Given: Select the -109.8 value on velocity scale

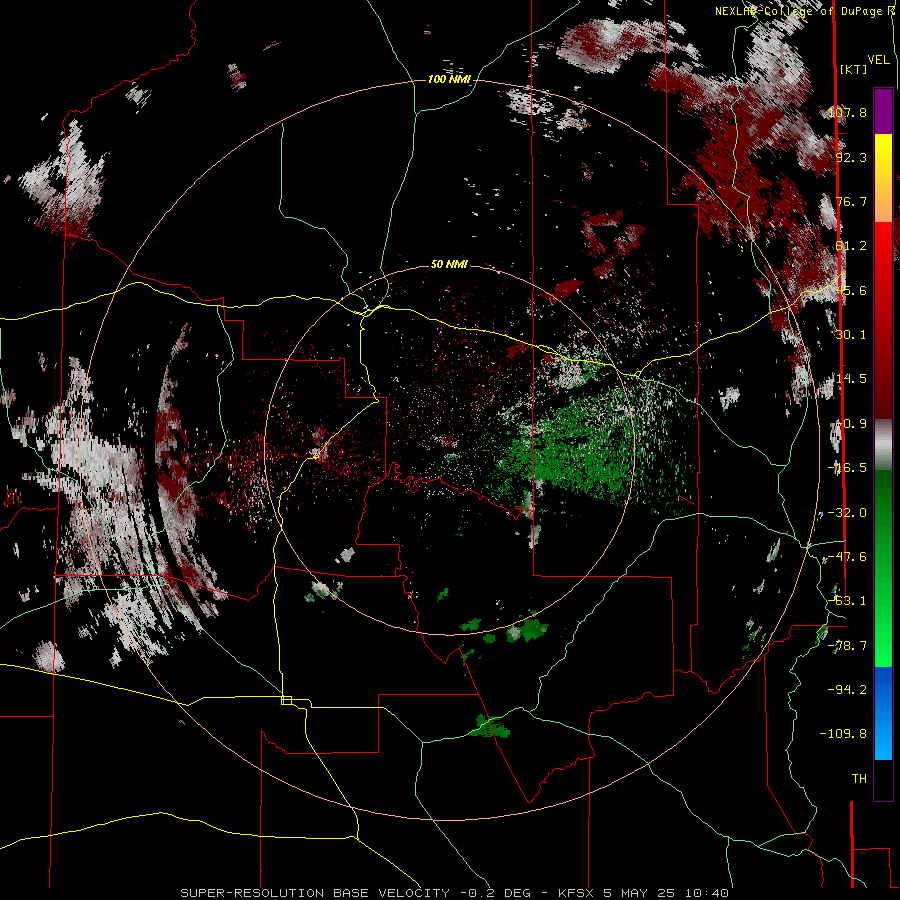Looking at the screenshot, I should tap(844, 734).
